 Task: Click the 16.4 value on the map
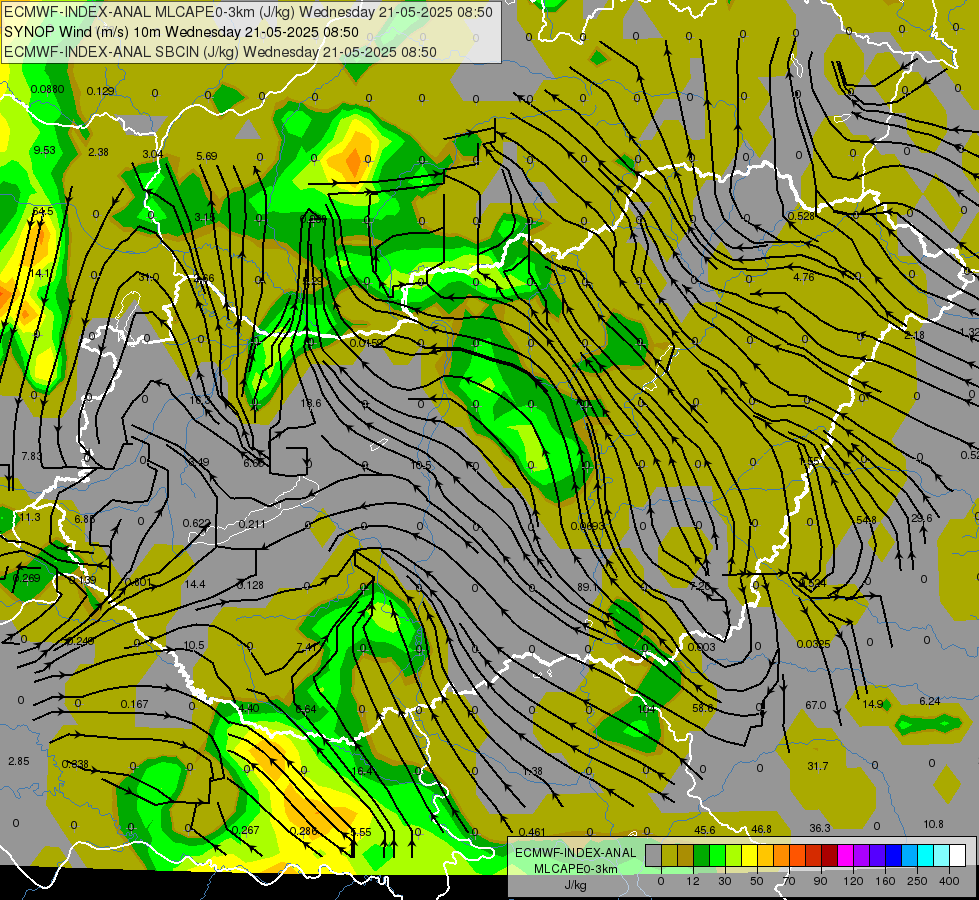click(362, 771)
